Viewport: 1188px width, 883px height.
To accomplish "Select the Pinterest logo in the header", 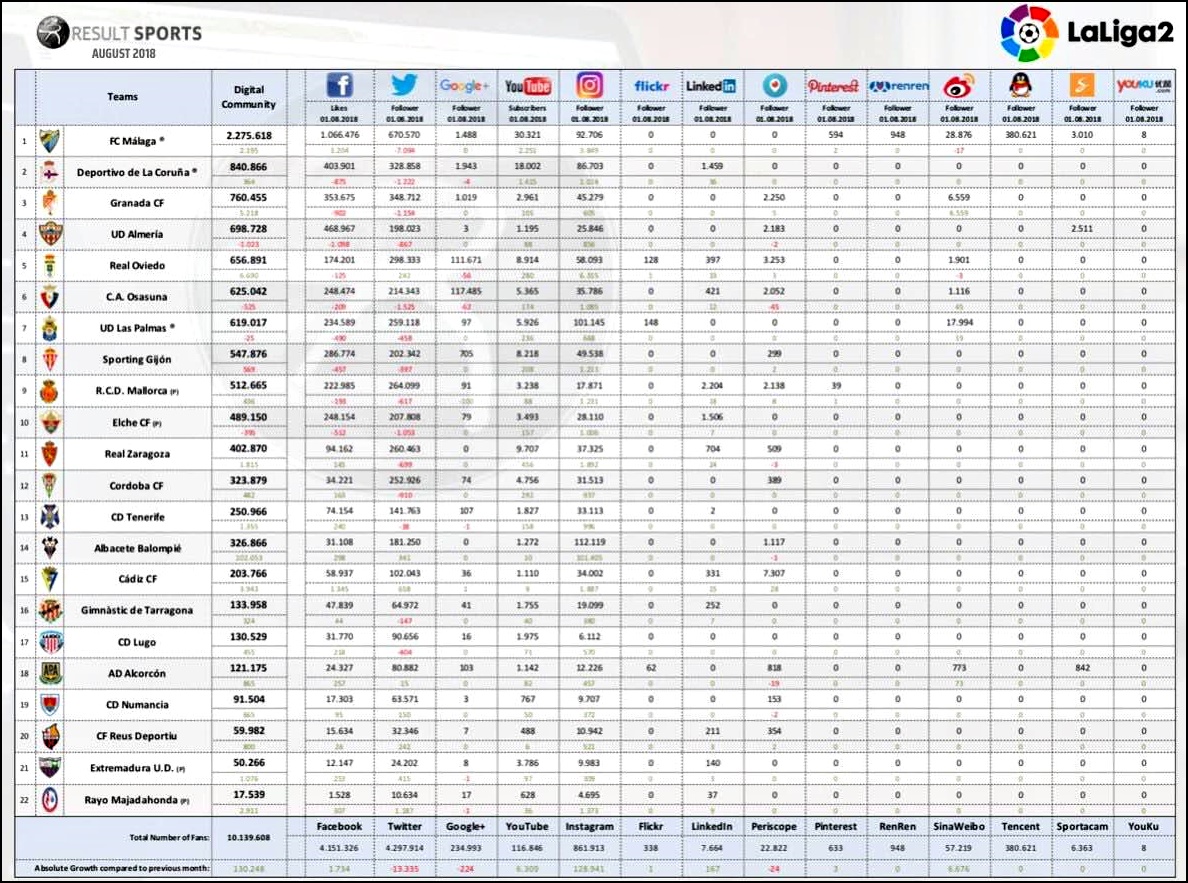I will click(x=833, y=86).
